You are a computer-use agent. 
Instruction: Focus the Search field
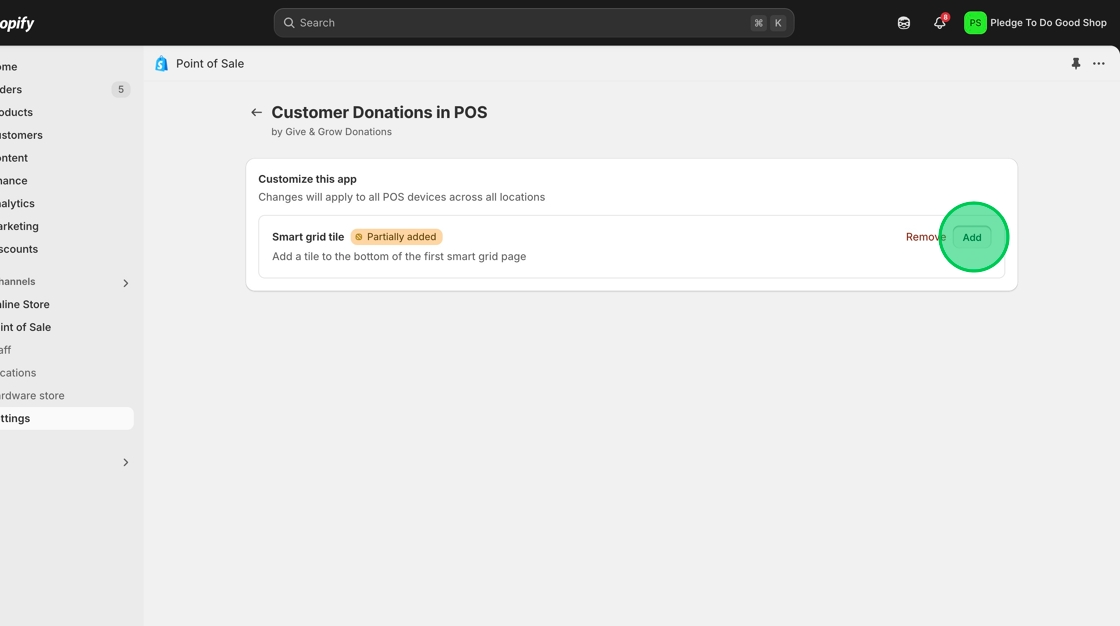click(534, 23)
